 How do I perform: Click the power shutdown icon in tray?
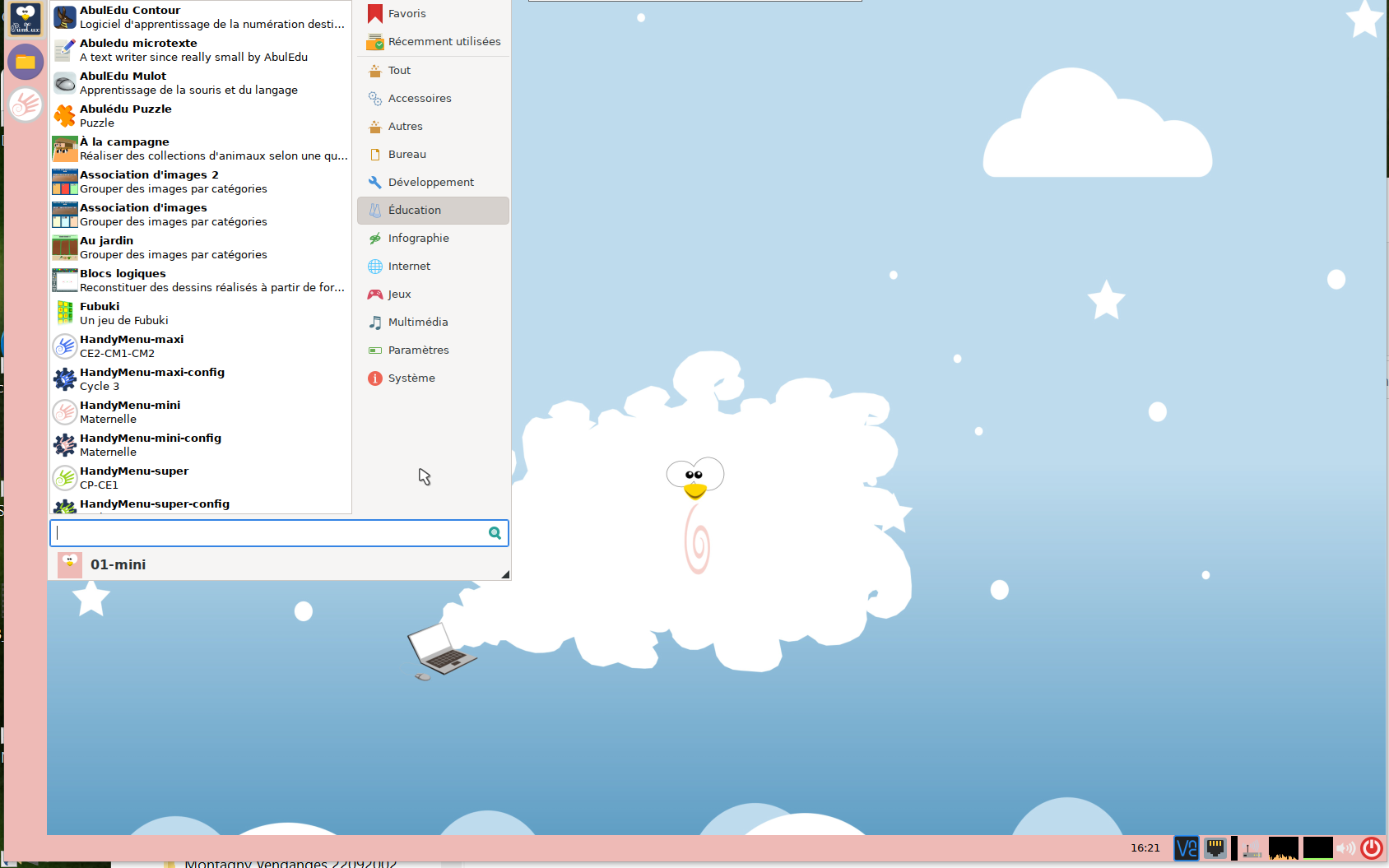pos(1372,848)
